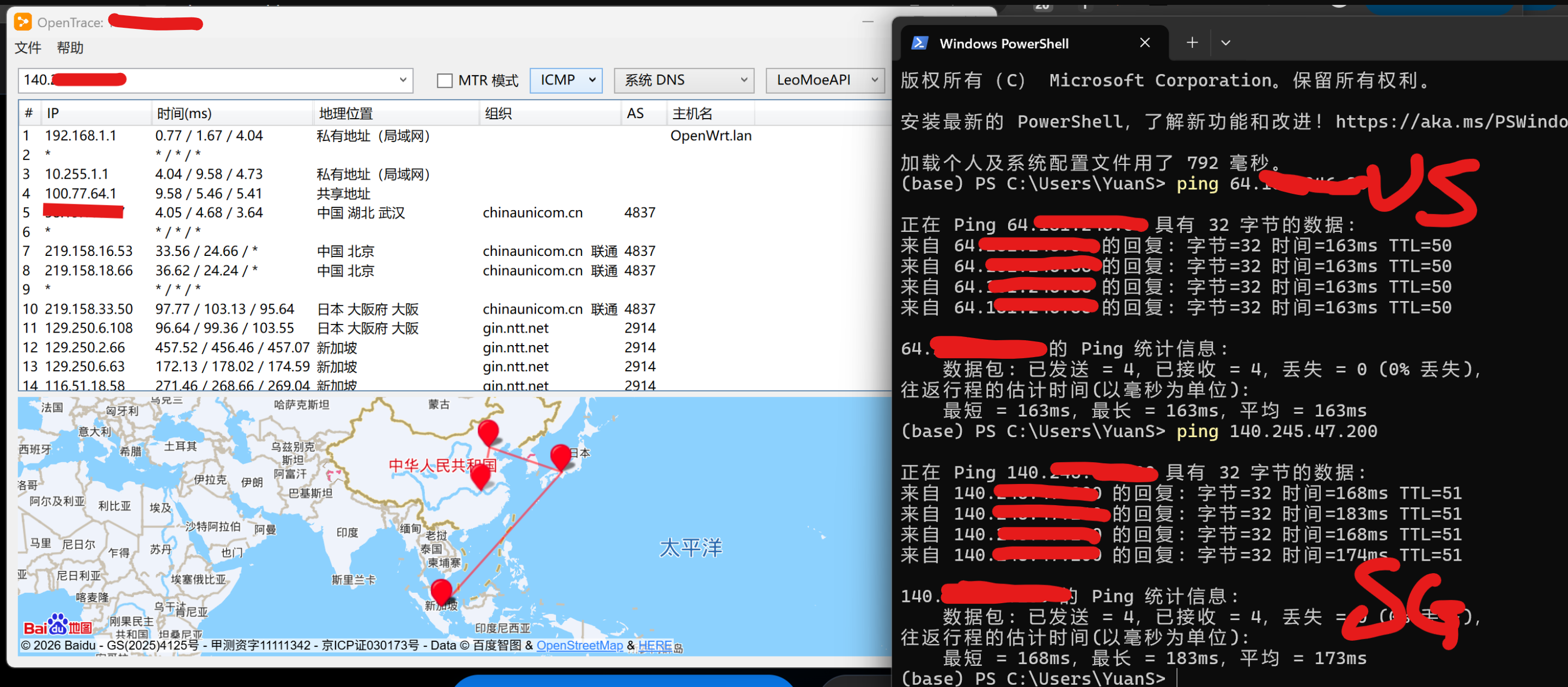Open a new terminal tab with plus

click(x=1192, y=42)
